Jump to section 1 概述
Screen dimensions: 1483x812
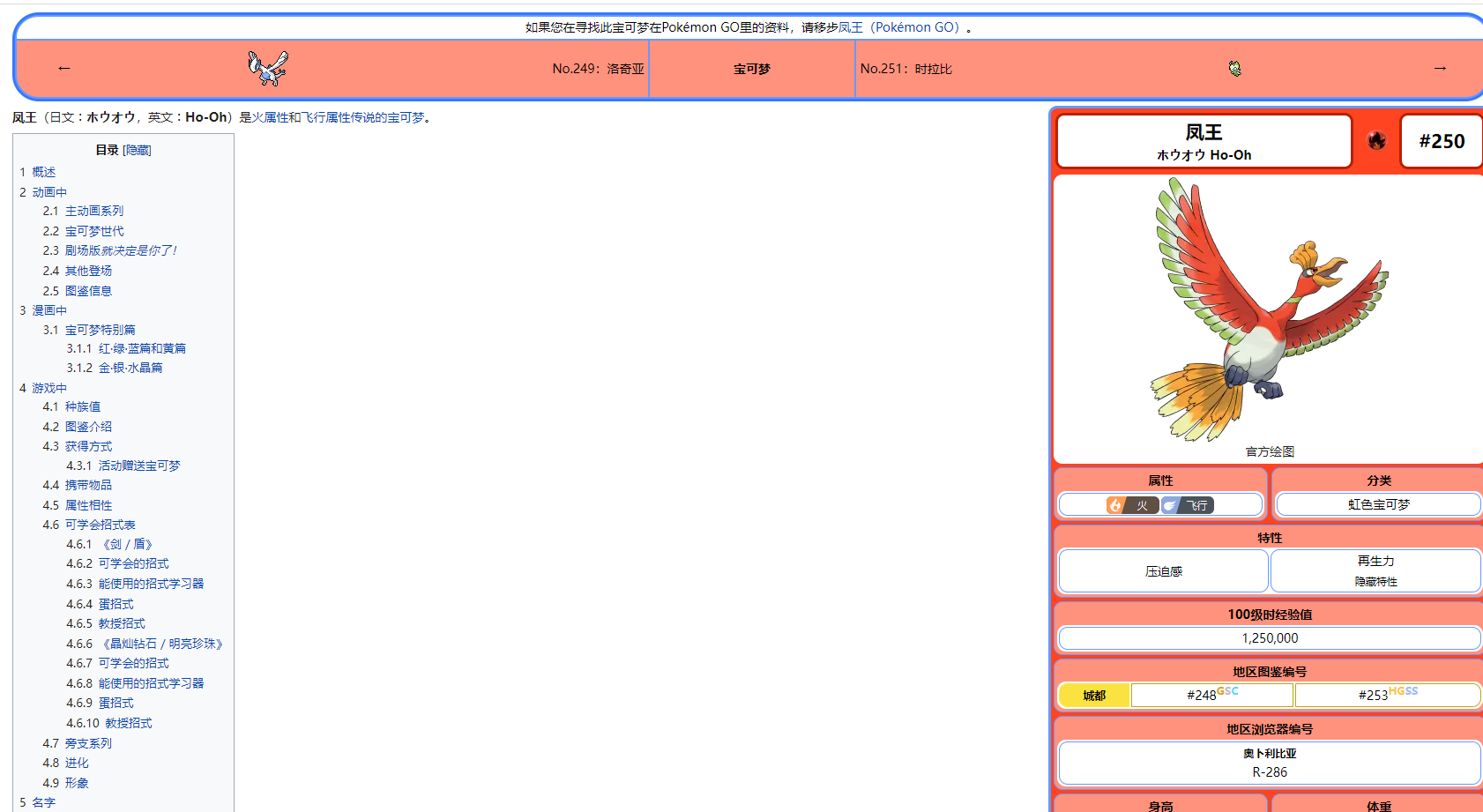pyautogui.click(x=38, y=172)
